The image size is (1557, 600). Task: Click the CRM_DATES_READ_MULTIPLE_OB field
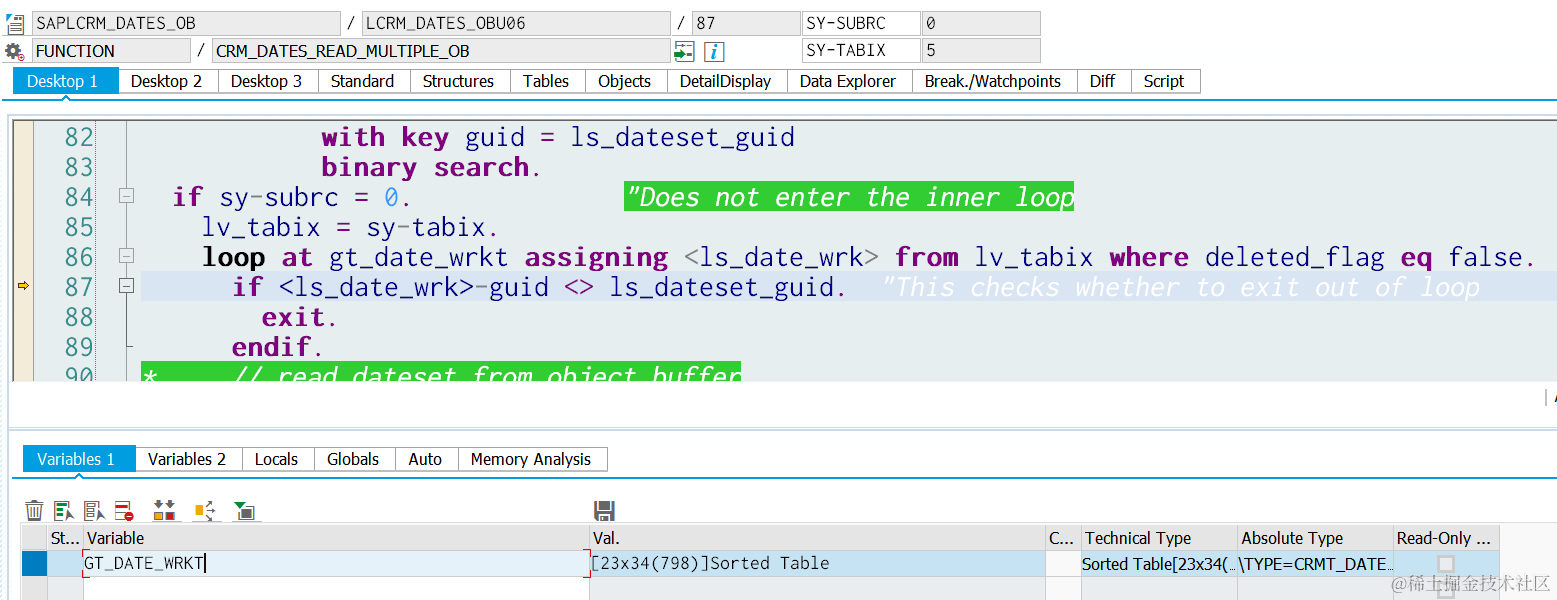(x=441, y=51)
